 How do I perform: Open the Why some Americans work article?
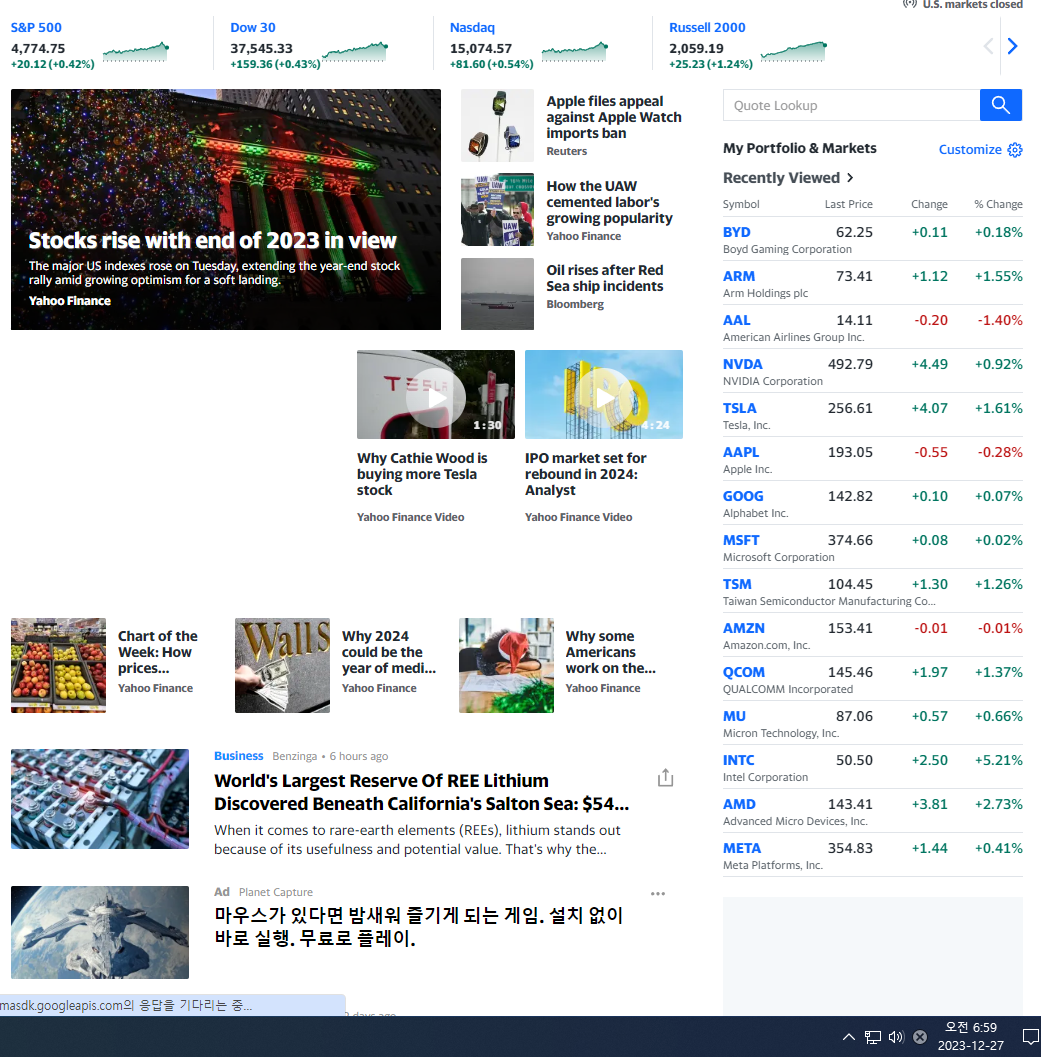[611, 652]
